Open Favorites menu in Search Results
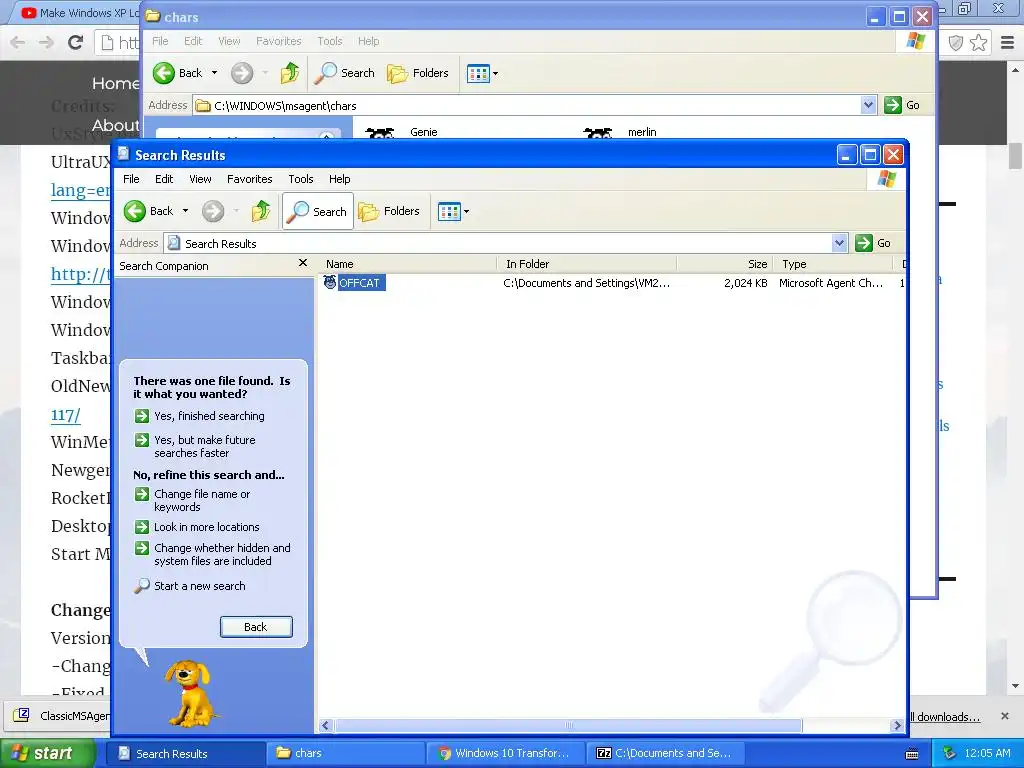Screen dimensions: 1024x768 (249, 179)
